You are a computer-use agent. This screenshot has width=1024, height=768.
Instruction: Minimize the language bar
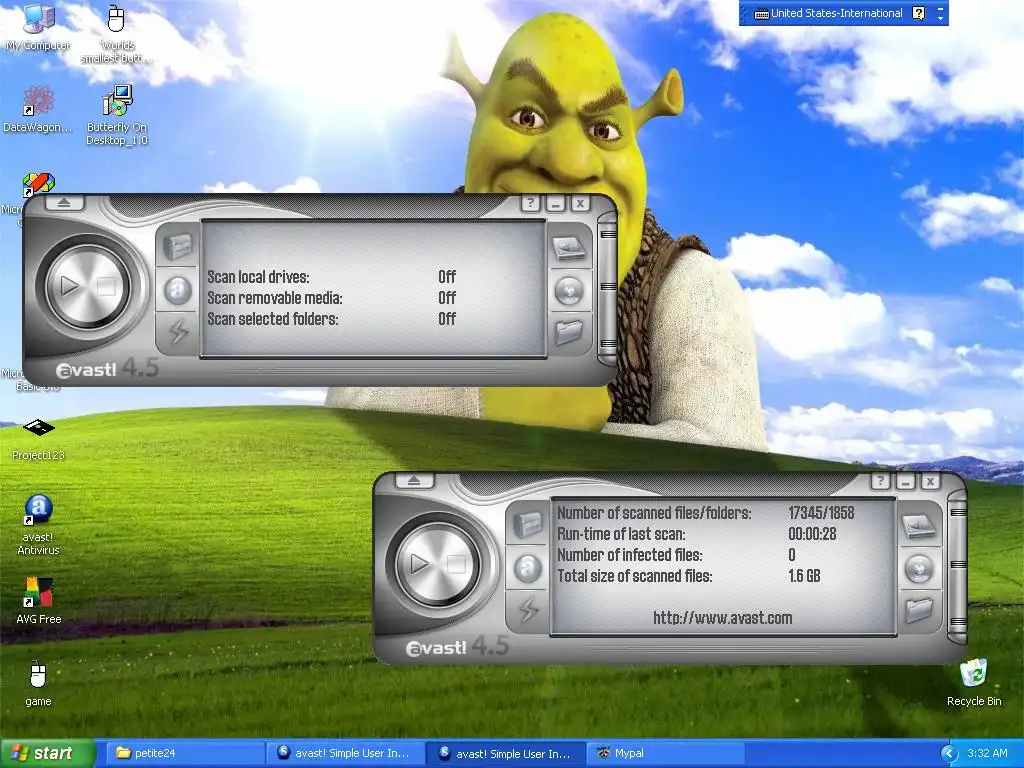940,8
